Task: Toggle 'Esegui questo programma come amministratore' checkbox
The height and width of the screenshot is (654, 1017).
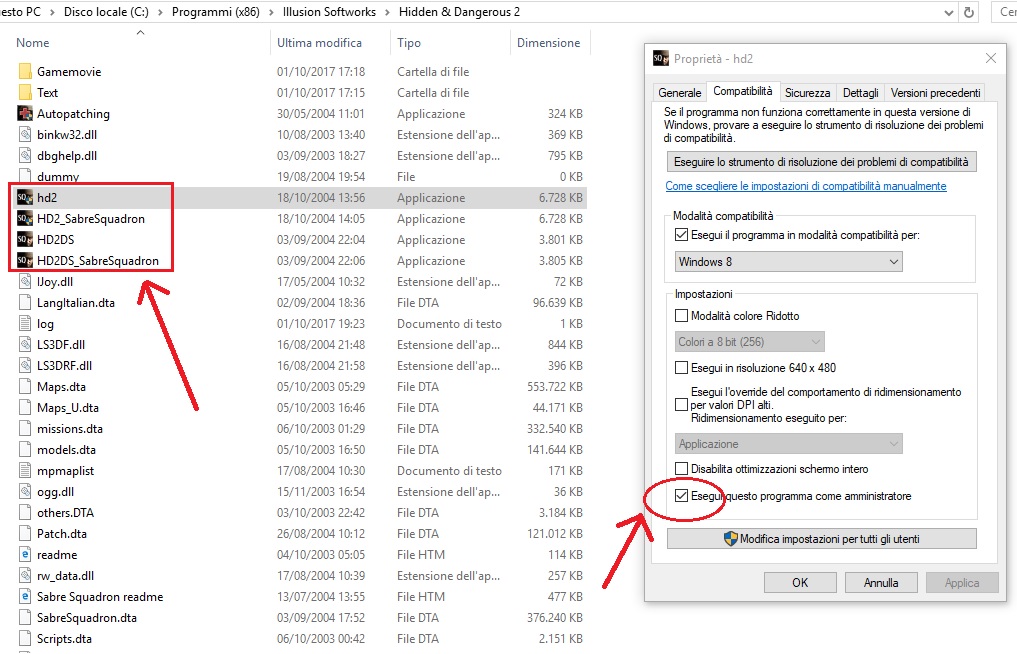Action: [x=682, y=496]
